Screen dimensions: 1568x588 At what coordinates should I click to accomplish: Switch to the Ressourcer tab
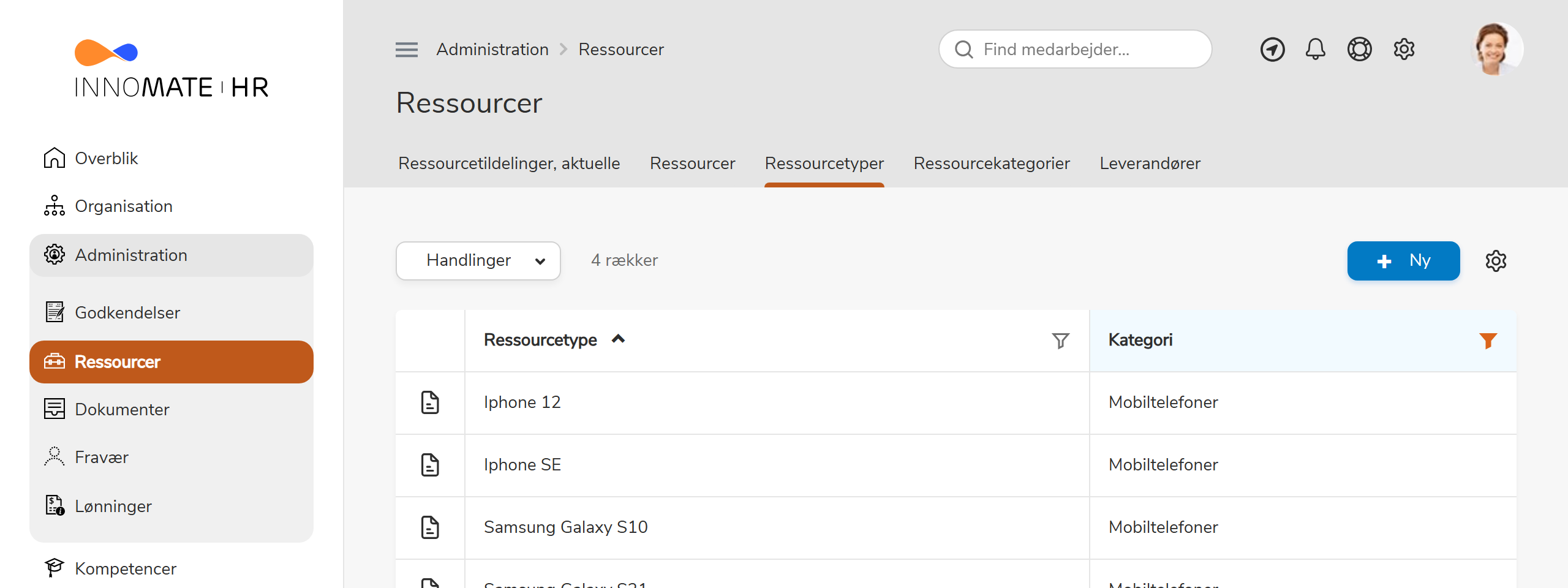(x=692, y=164)
